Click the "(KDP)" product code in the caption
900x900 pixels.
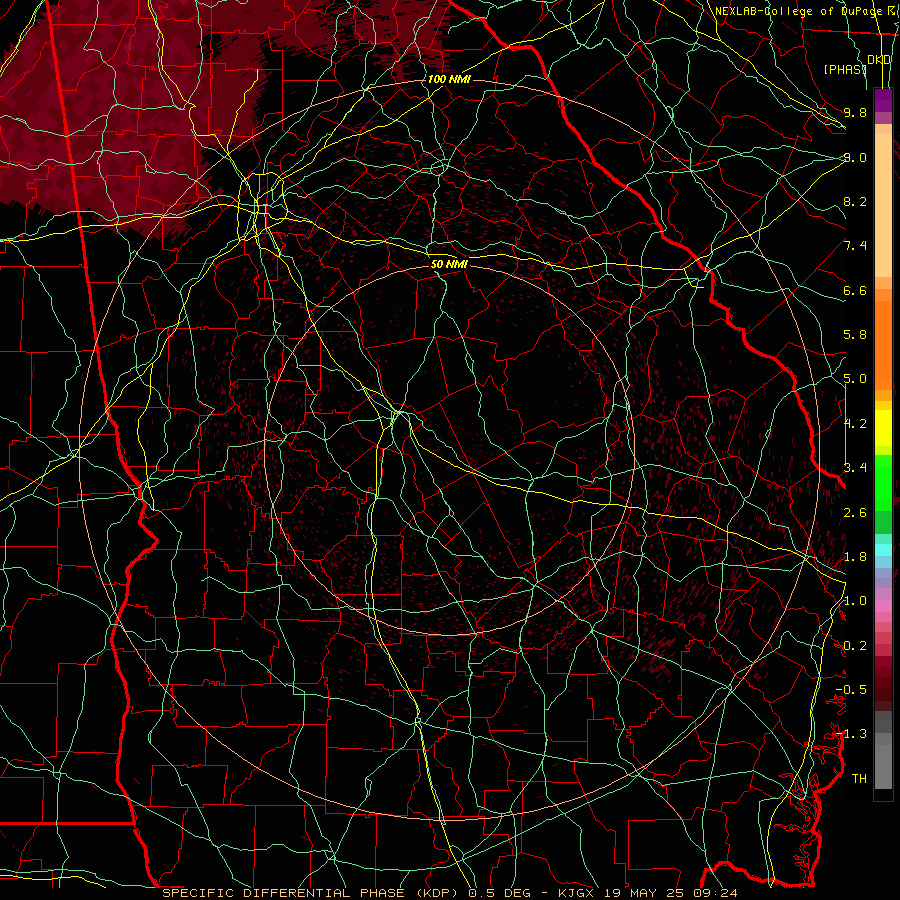point(437,893)
